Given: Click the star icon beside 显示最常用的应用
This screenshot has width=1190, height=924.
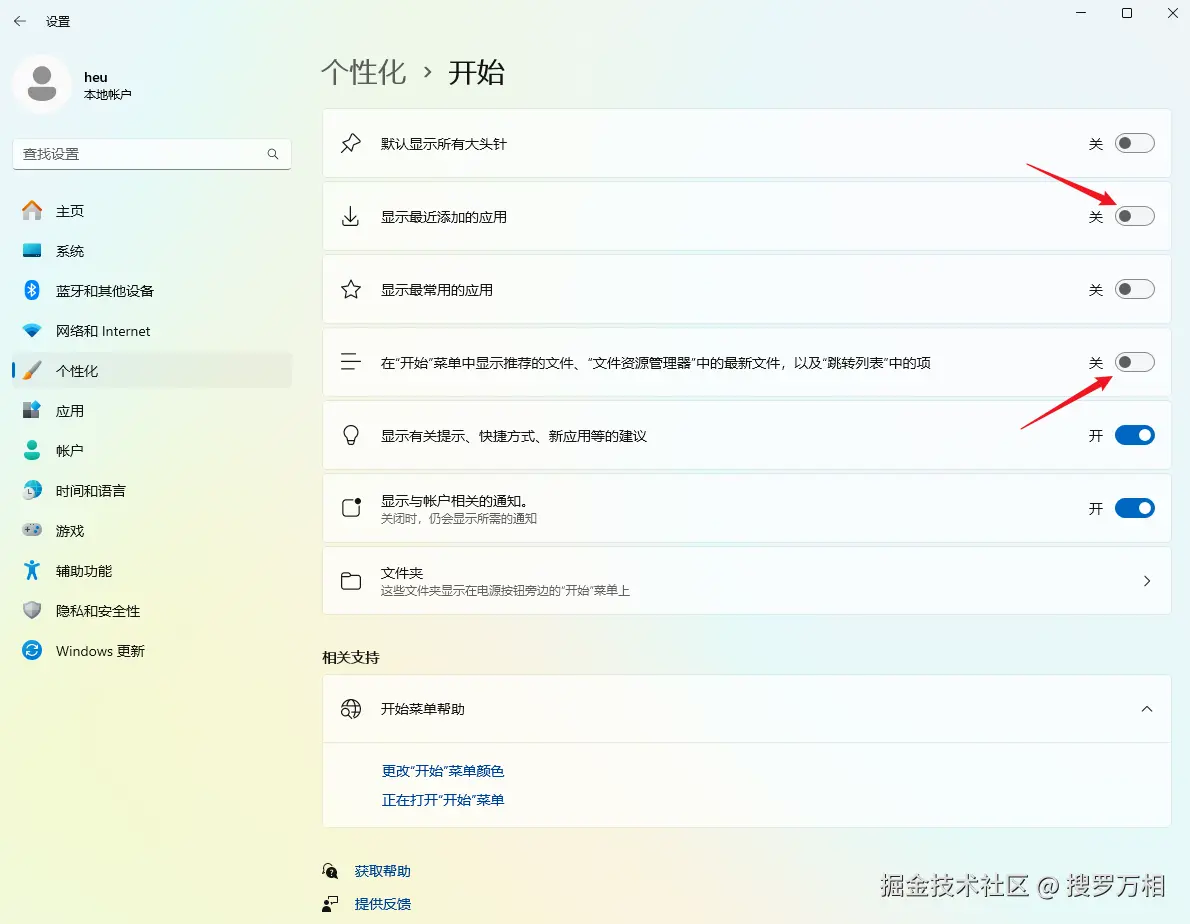Looking at the screenshot, I should click(351, 289).
